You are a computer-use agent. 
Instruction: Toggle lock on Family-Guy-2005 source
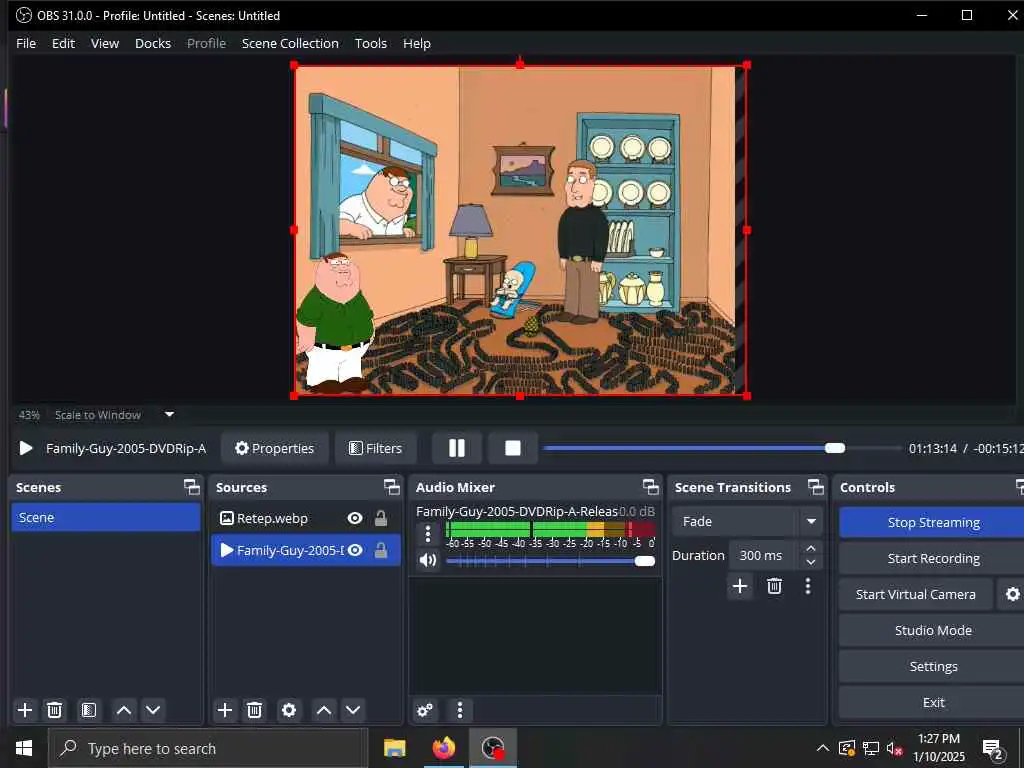(381, 551)
